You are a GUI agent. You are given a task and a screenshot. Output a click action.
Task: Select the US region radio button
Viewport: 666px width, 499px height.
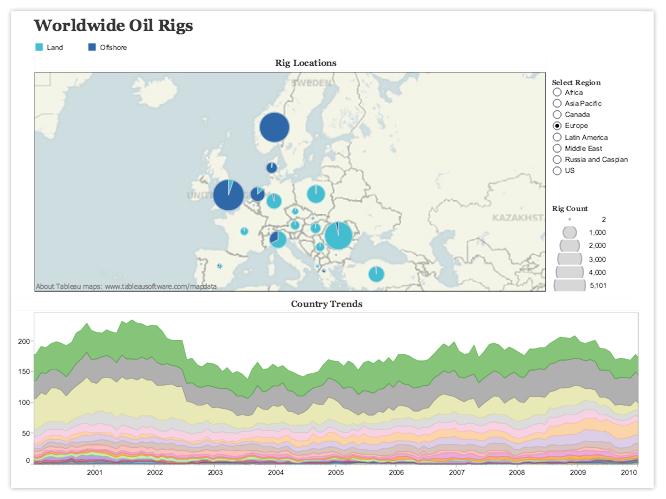coord(557,171)
